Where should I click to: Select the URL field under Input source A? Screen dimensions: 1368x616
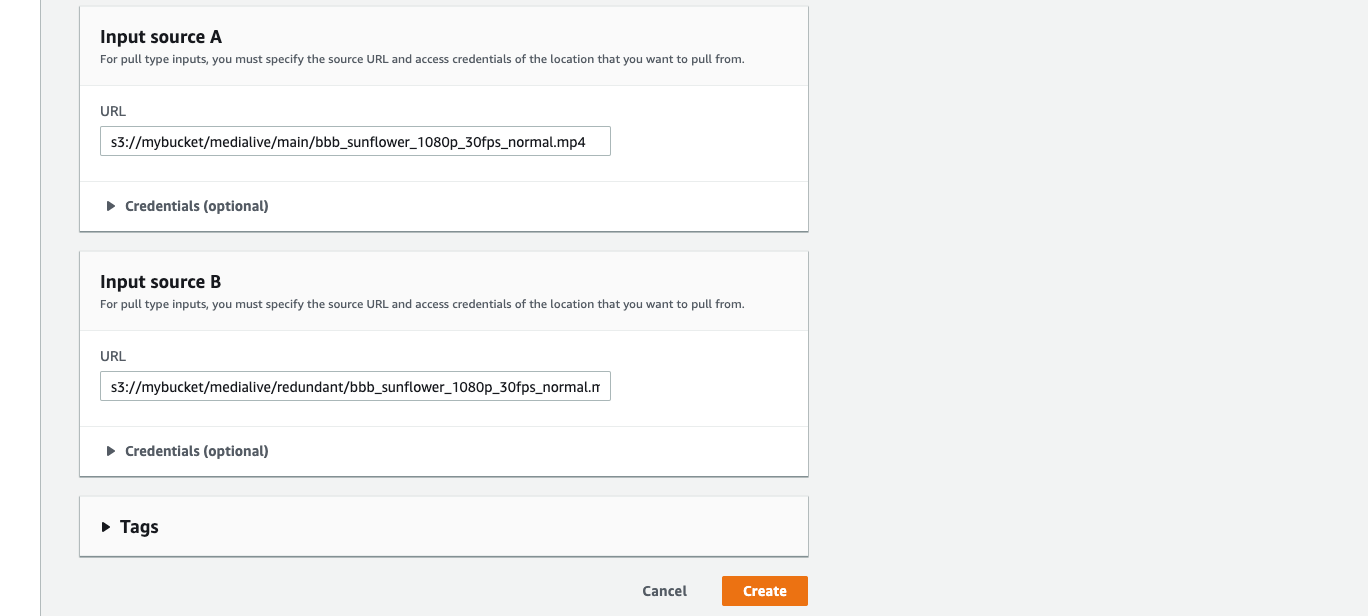355,141
